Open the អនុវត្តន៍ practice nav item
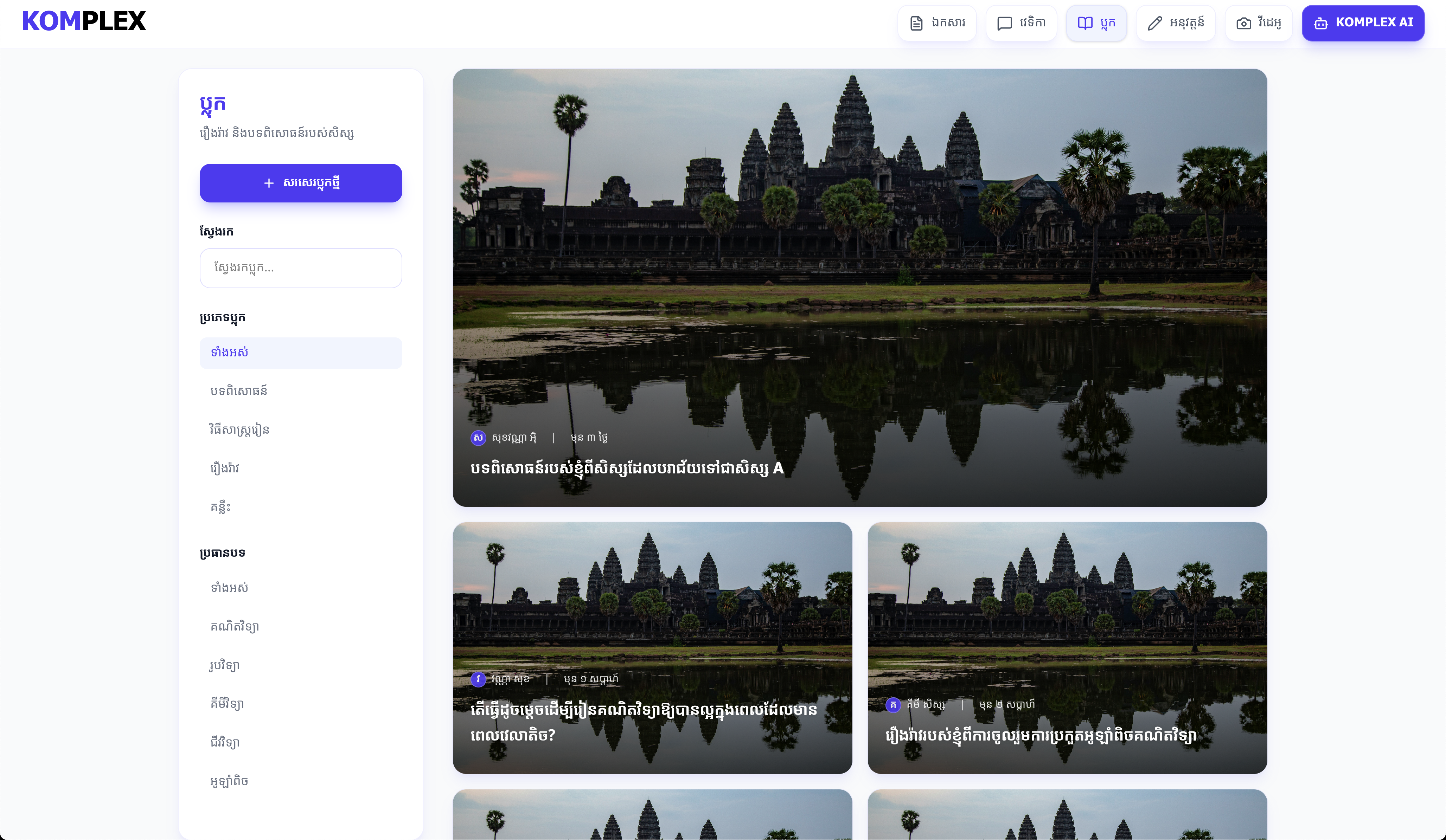Image resolution: width=1446 pixels, height=840 pixels. [x=1175, y=23]
